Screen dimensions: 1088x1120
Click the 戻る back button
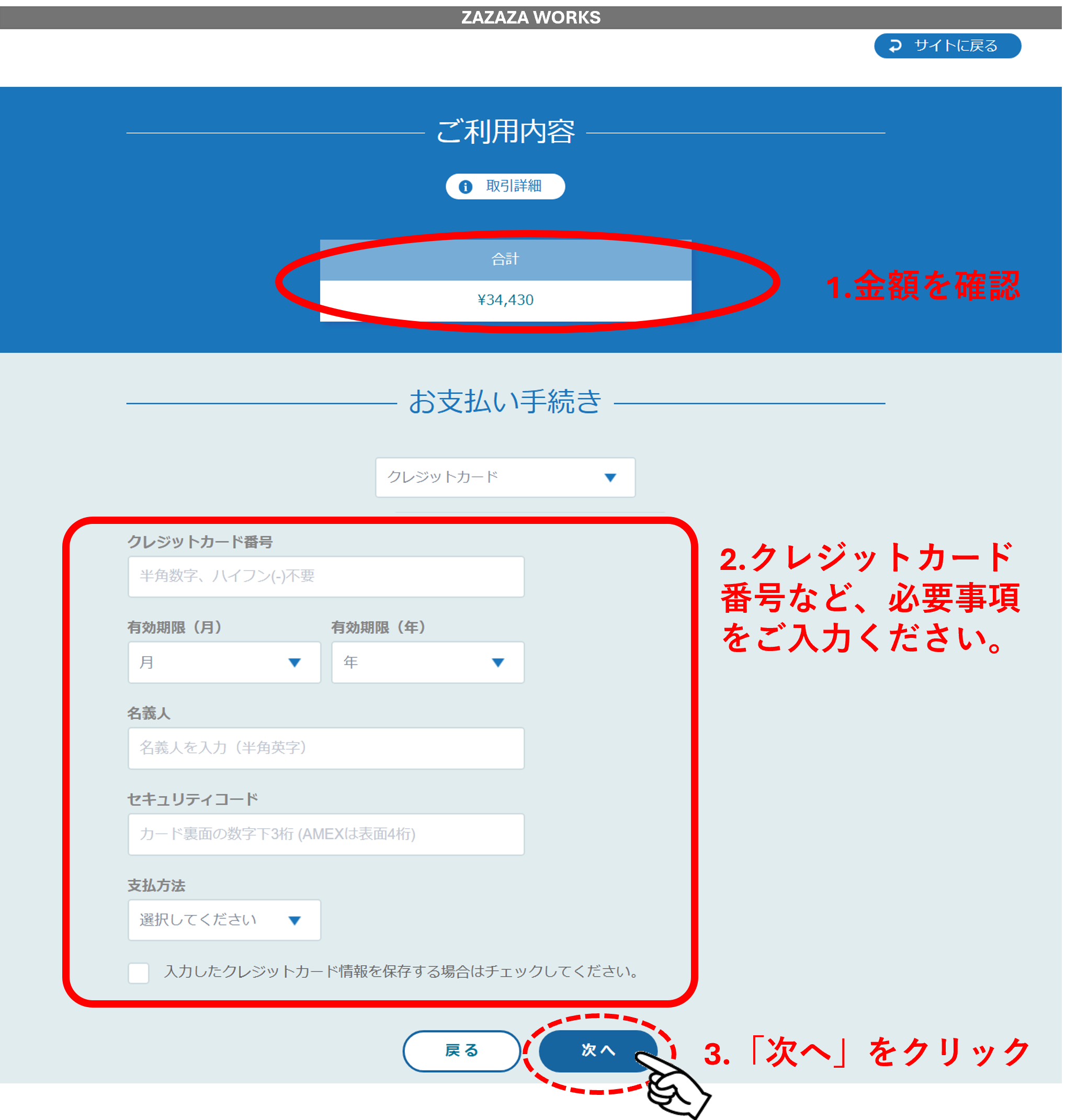[461, 1051]
